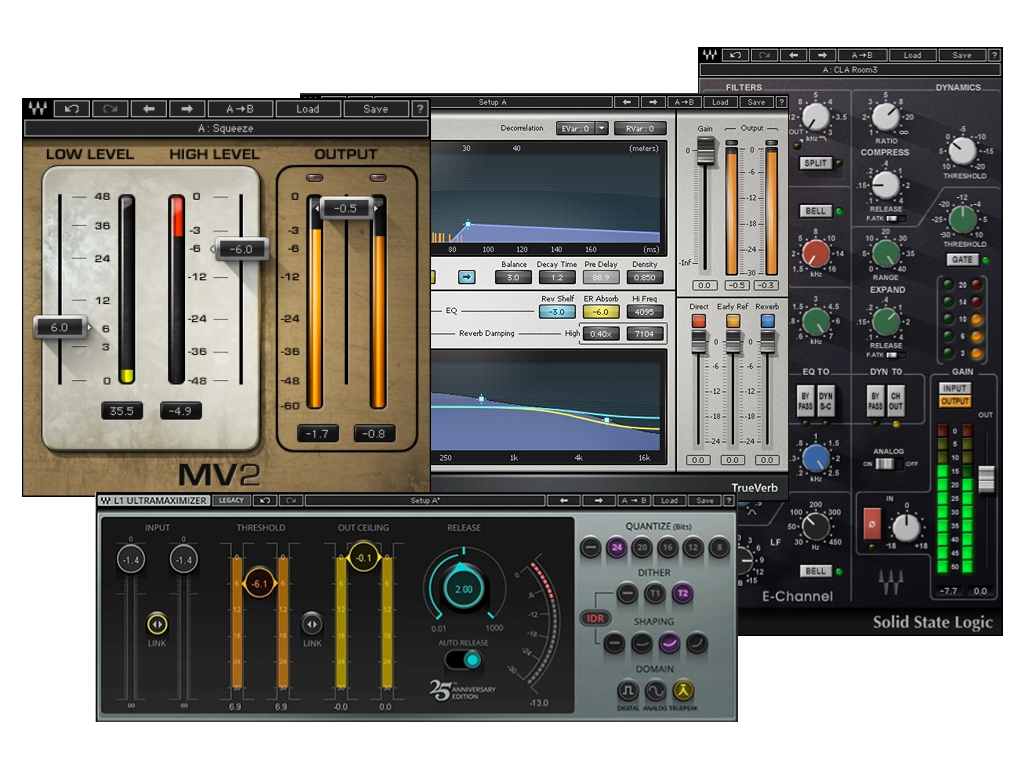Toggle the red Direct button in TrueVerb

[x=699, y=321]
